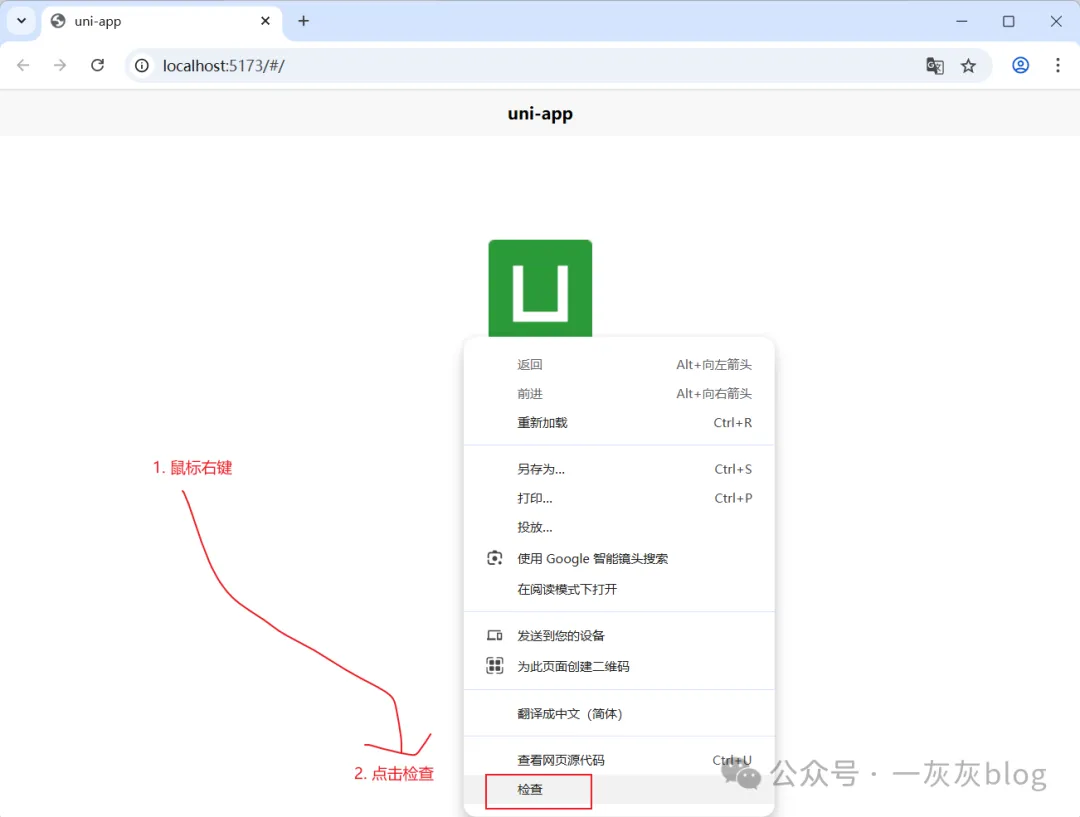Click 打印... in the context menu

click(x=535, y=498)
